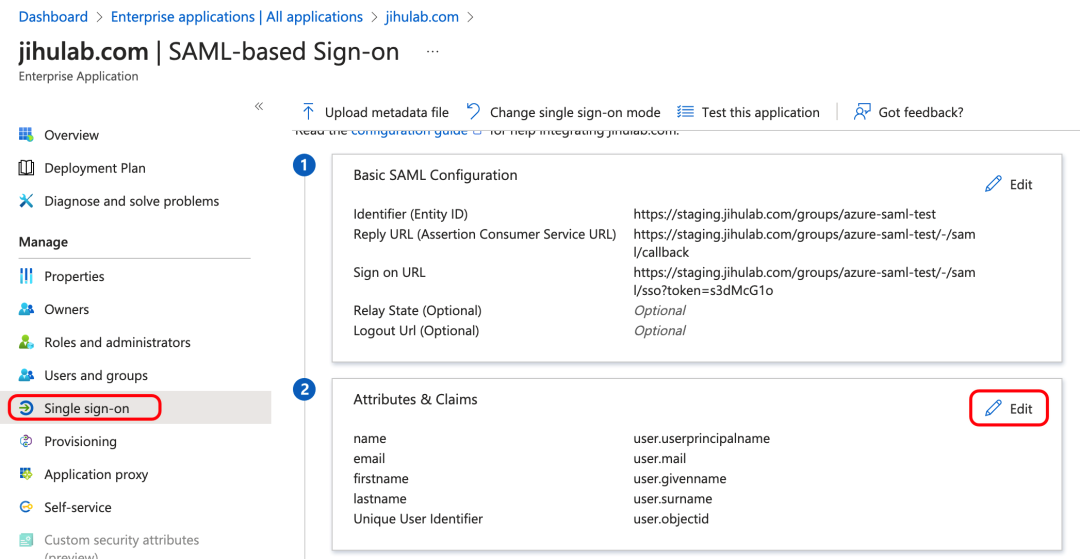Open Custom security attributes item
The image size is (1080, 559).
[x=122, y=540]
